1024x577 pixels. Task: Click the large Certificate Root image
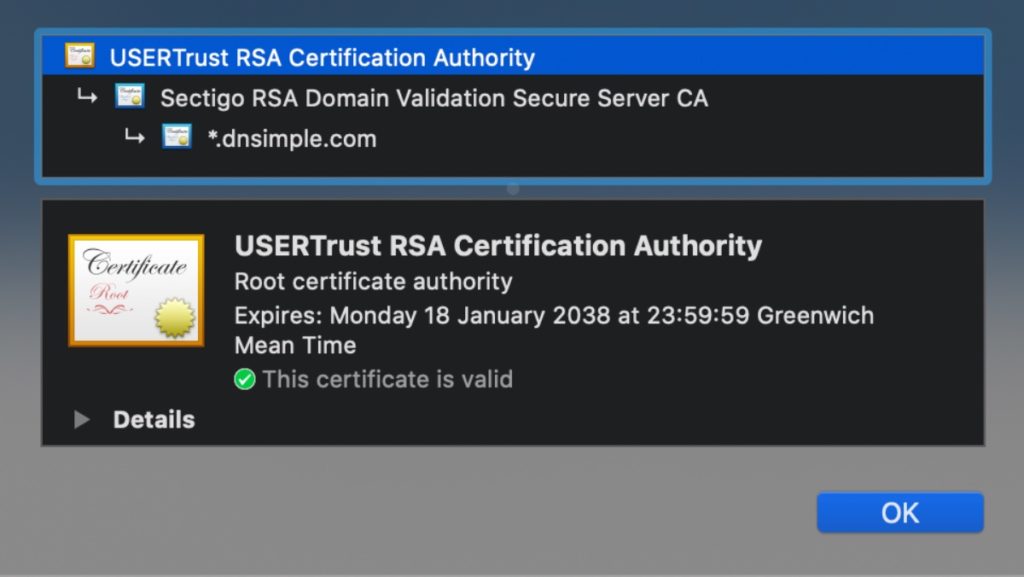tap(136, 290)
